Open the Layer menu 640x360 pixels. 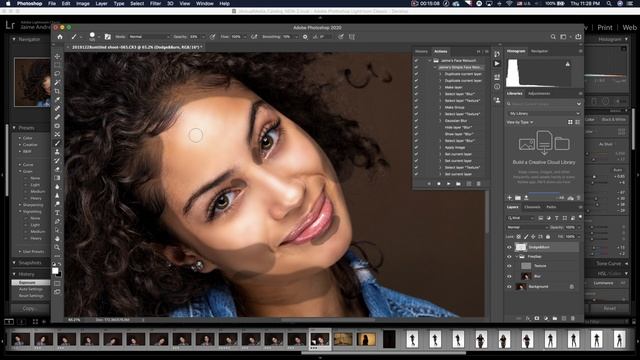tap(101, 3)
